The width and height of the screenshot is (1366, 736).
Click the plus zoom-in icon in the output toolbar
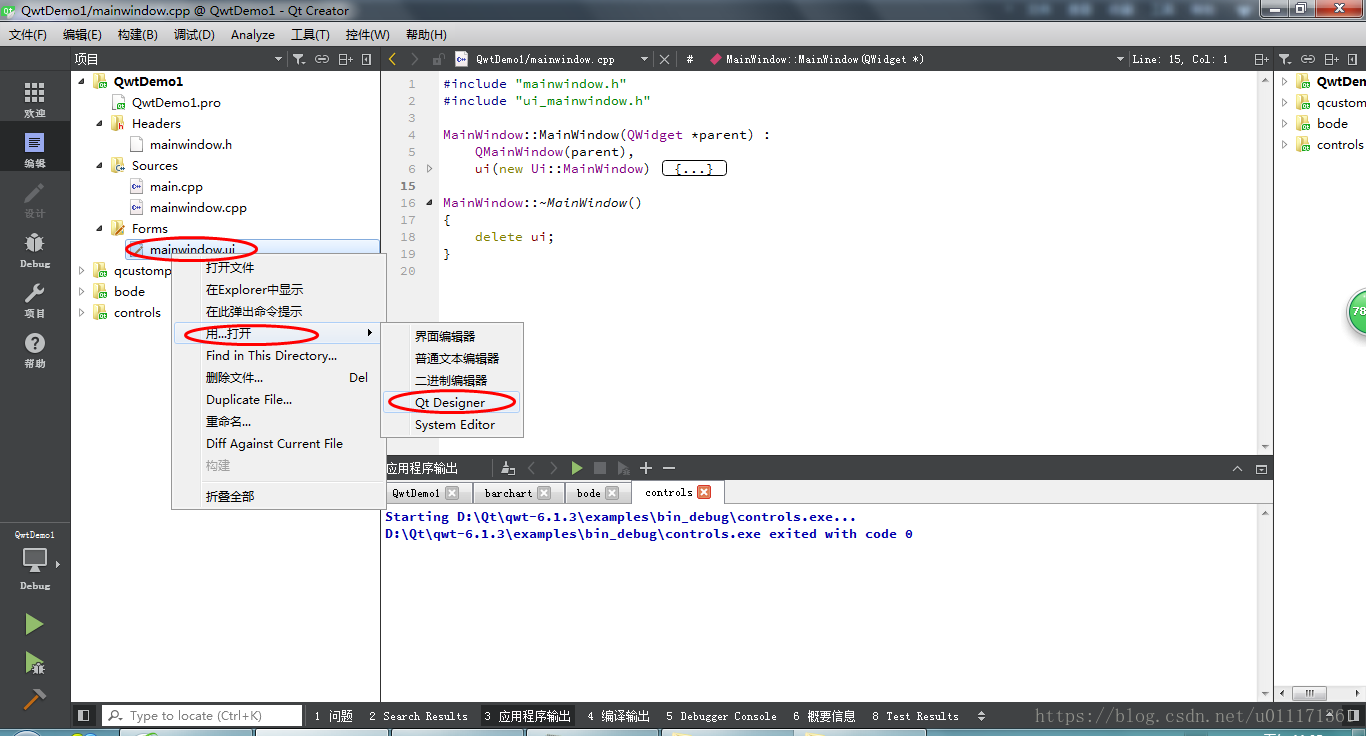click(x=646, y=468)
